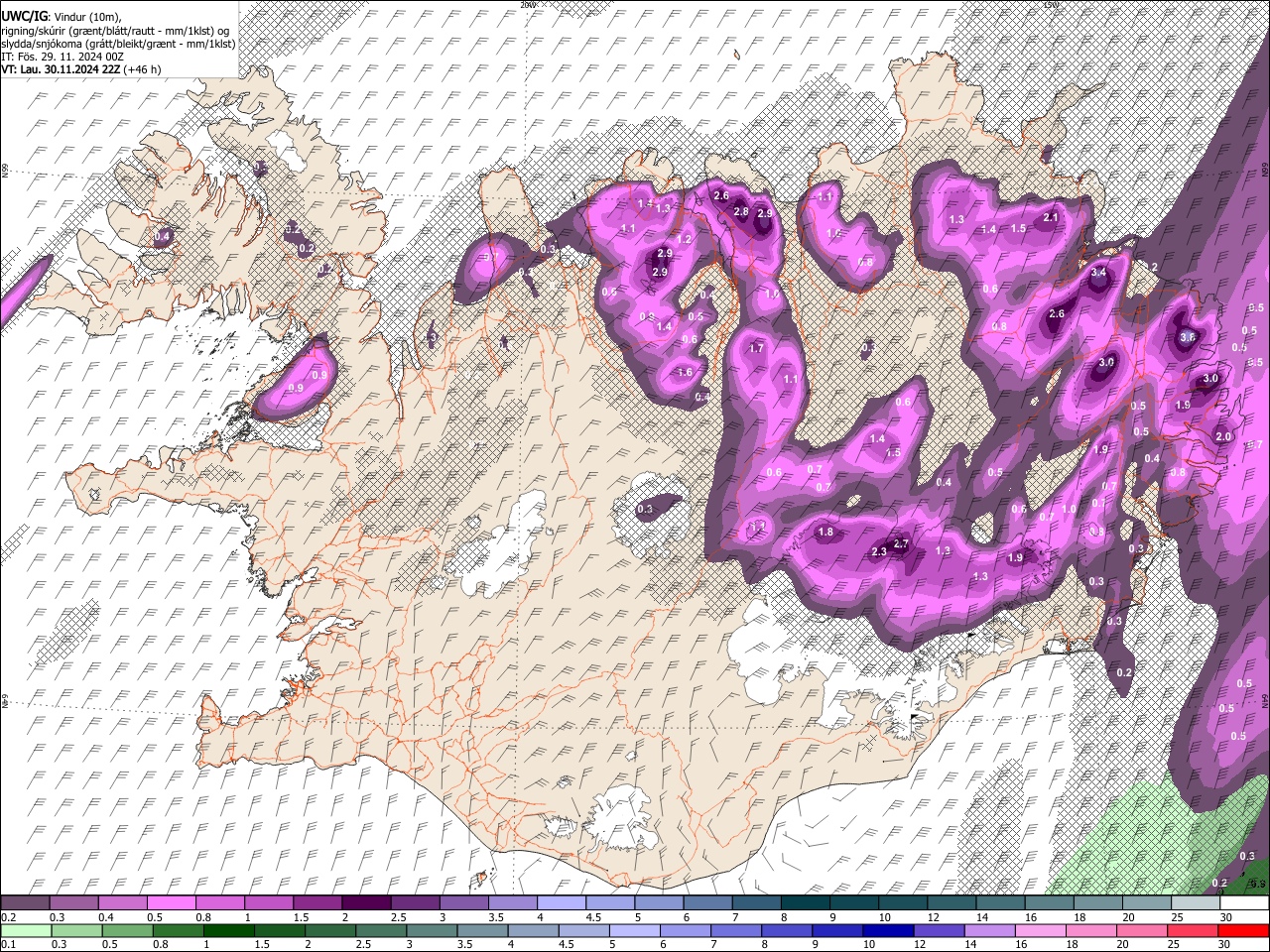Viewport: 1270px width, 952px height.
Task: Click the dark purple 2 swatch in top legend row
Action: pos(366,903)
